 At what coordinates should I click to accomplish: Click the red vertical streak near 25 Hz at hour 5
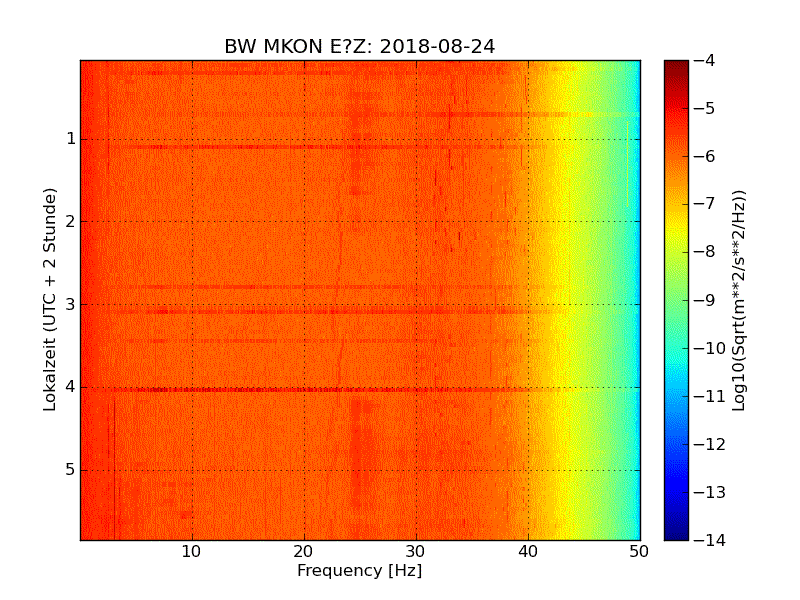click(x=356, y=454)
